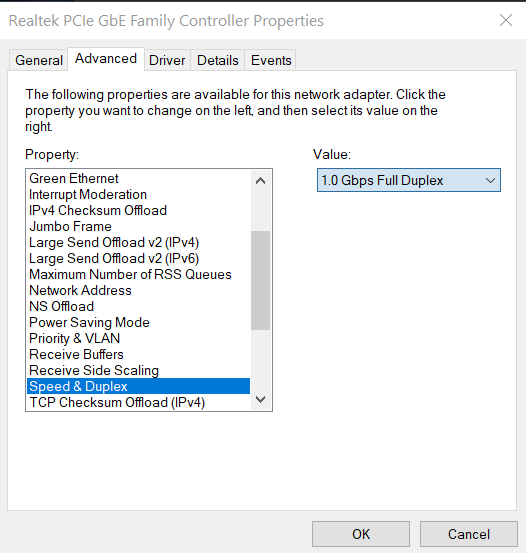This screenshot has width=526, height=553.
Task: Select Speed & Duplex property
Action: (138, 386)
